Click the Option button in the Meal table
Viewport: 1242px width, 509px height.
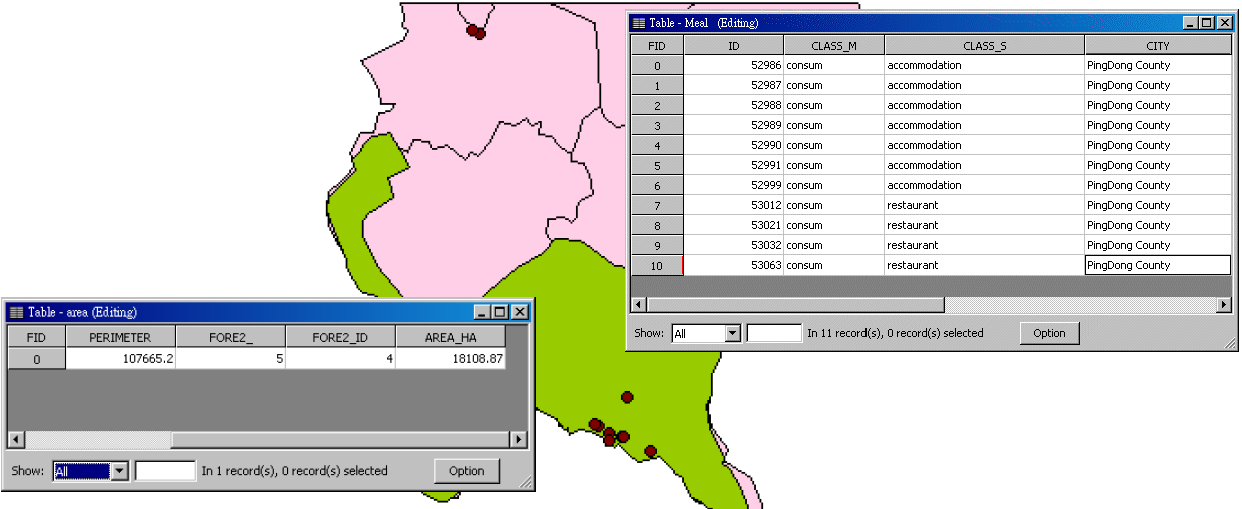(1049, 333)
